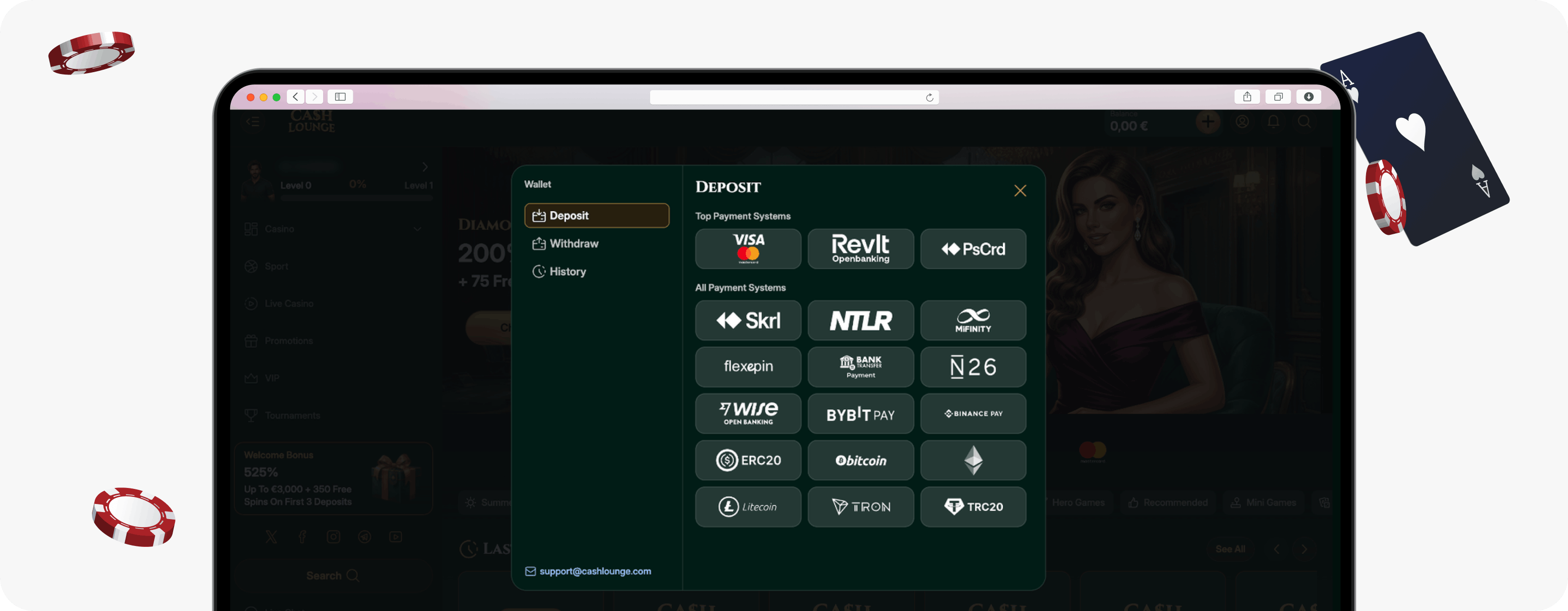Pick TRC20 deposit option

click(973, 507)
